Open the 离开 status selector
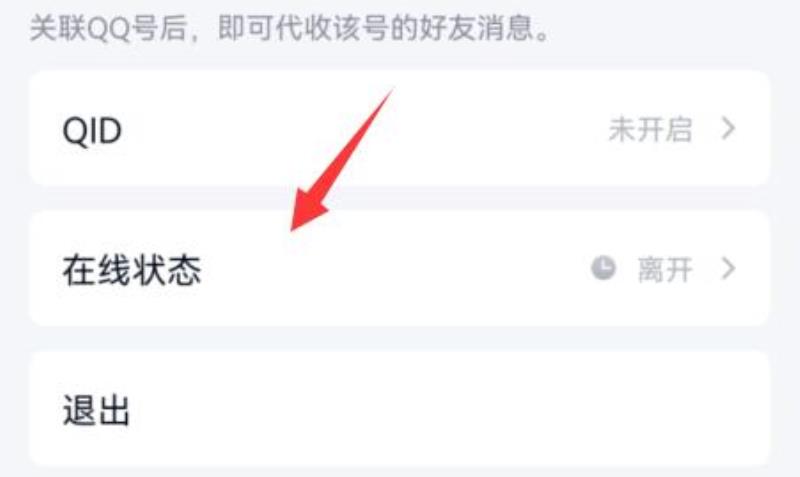The width and height of the screenshot is (800, 477). (665, 269)
